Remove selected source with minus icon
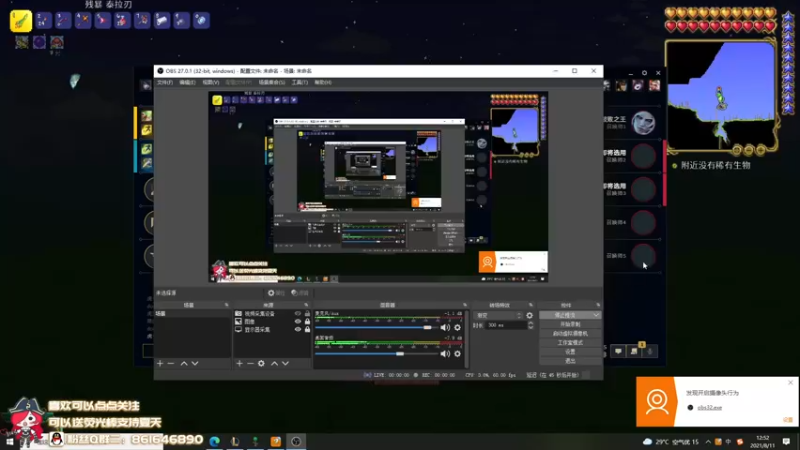The image size is (800, 450). (250, 363)
